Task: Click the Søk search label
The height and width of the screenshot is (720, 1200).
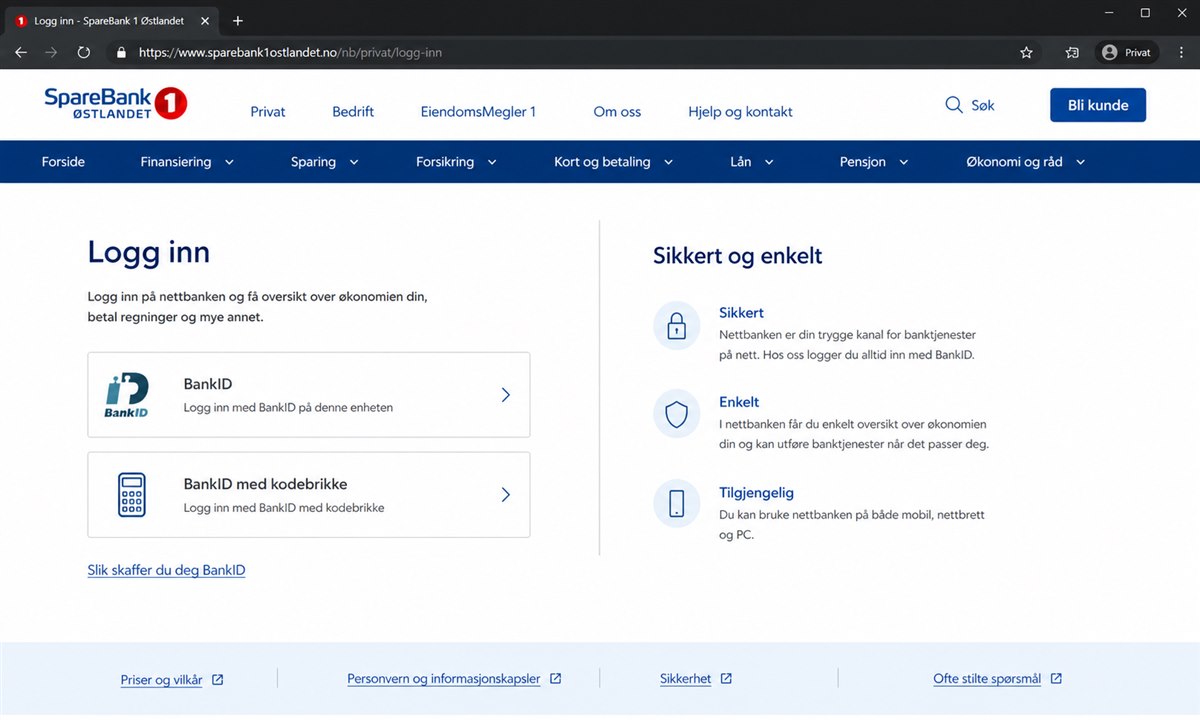Action: [983, 105]
